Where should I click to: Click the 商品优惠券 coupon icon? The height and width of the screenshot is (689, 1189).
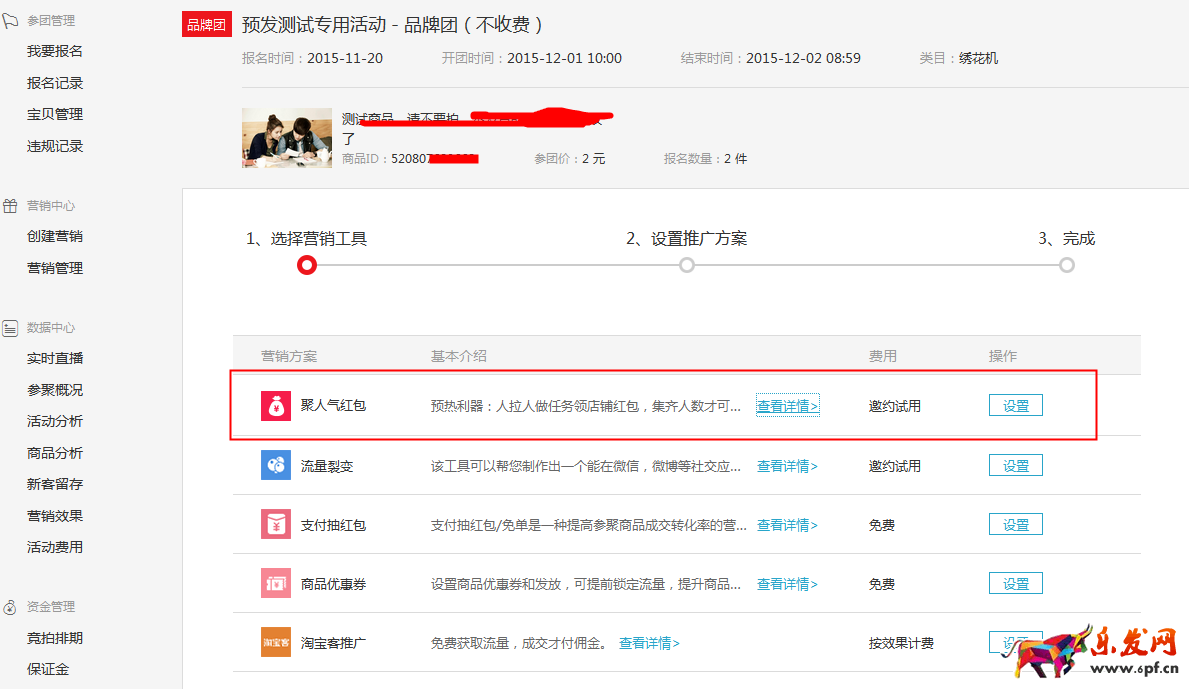tap(275, 582)
